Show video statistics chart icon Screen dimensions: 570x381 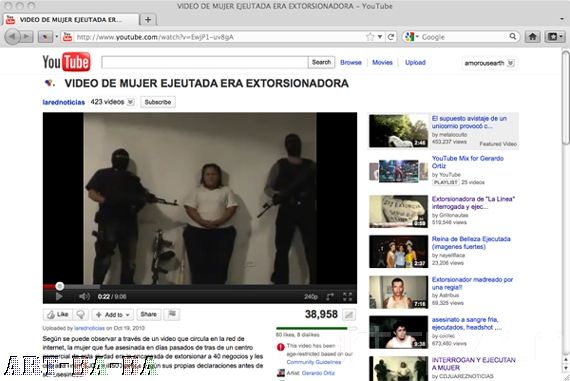click(349, 315)
